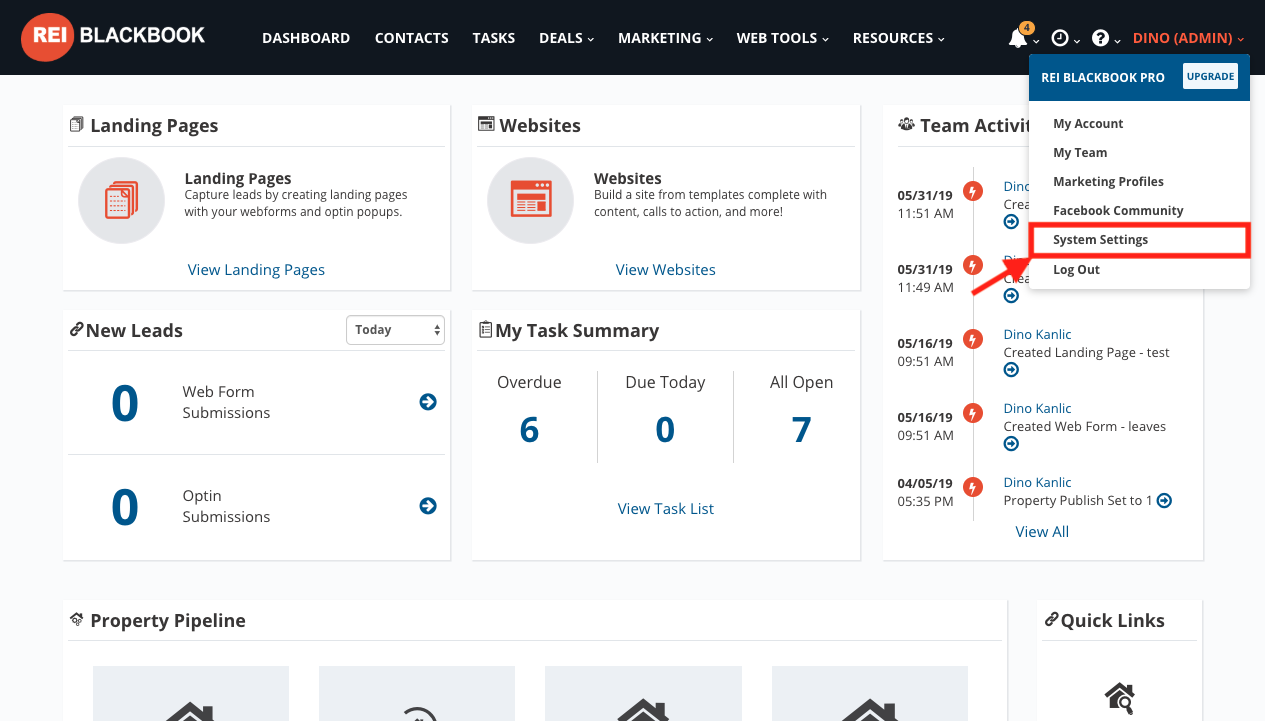Expand the Marketing menu

[x=665, y=38]
